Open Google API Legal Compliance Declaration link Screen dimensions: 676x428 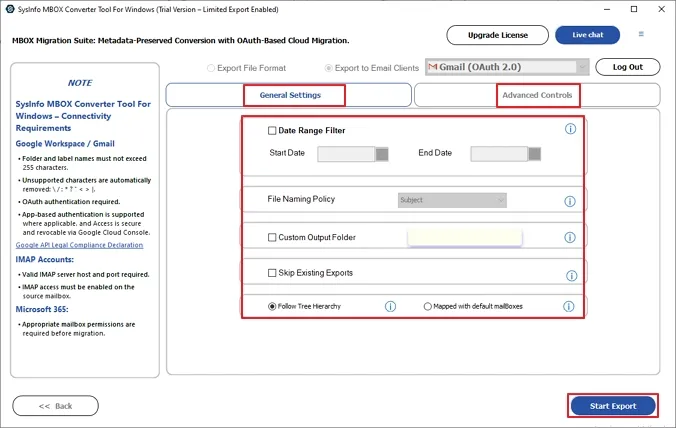pyautogui.click(x=79, y=245)
